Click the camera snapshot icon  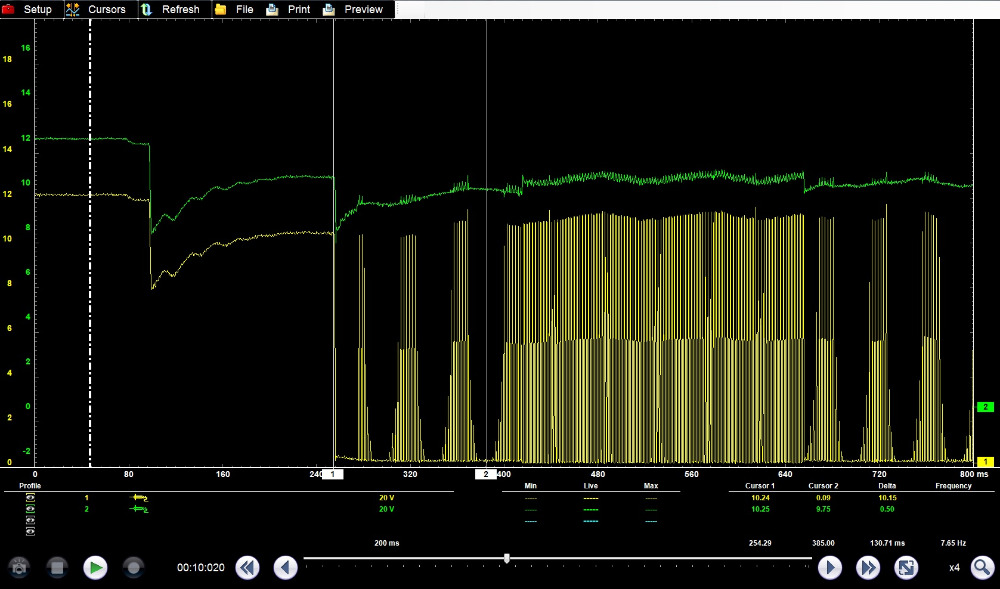coord(21,567)
